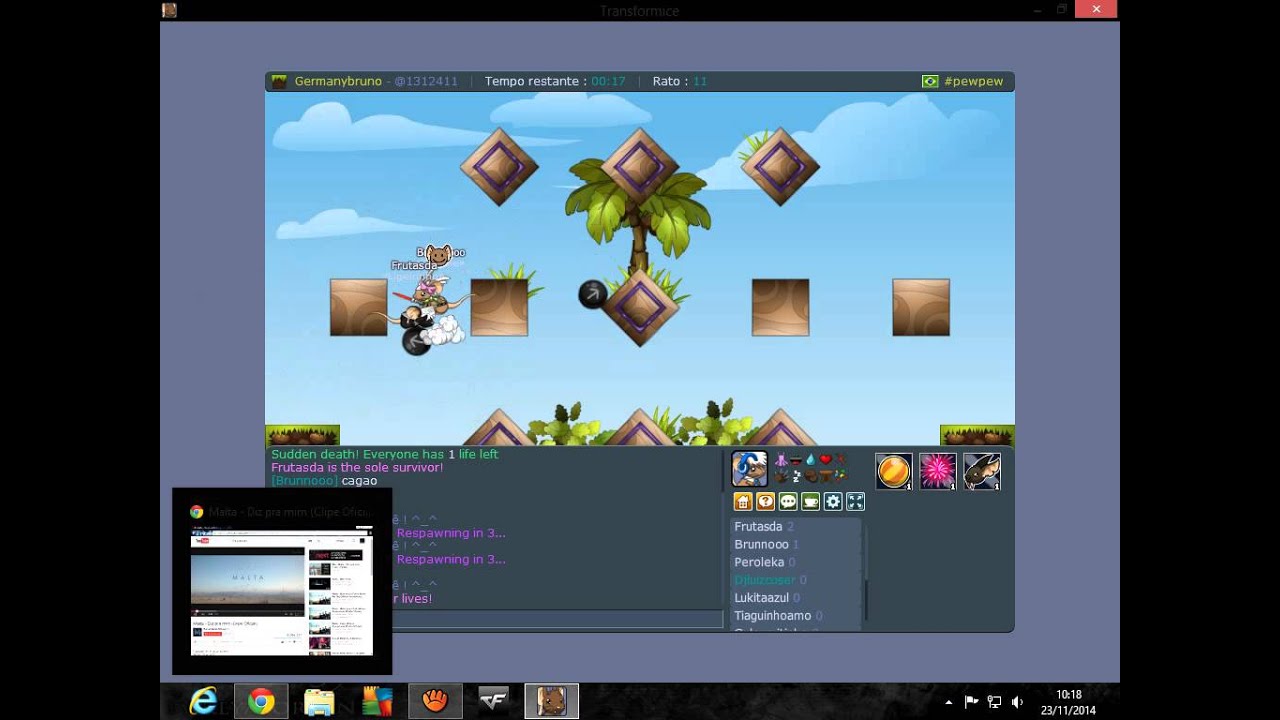Viewport: 1280px width, 720px height.
Task: Open the clock showing 10:18
Action: [x=1068, y=702]
